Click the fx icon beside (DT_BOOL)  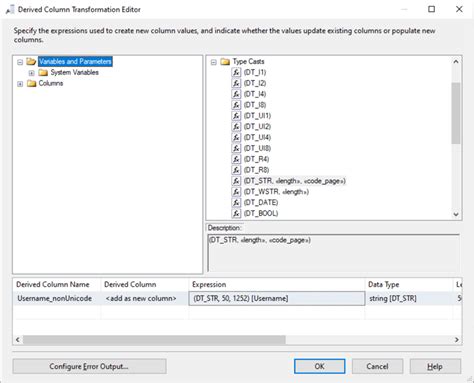pos(236,213)
